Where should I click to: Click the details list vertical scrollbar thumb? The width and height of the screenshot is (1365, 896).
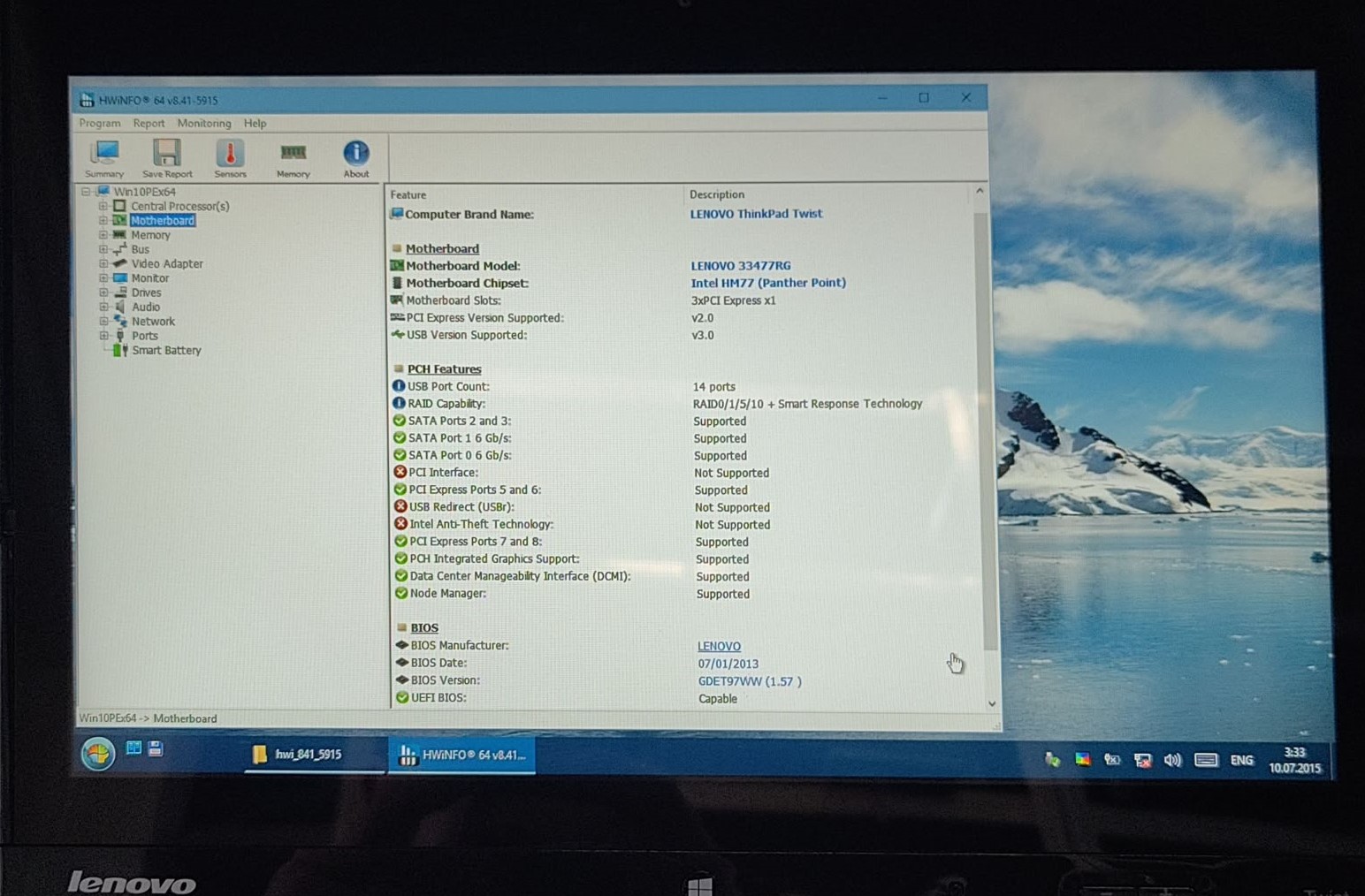coord(985,431)
